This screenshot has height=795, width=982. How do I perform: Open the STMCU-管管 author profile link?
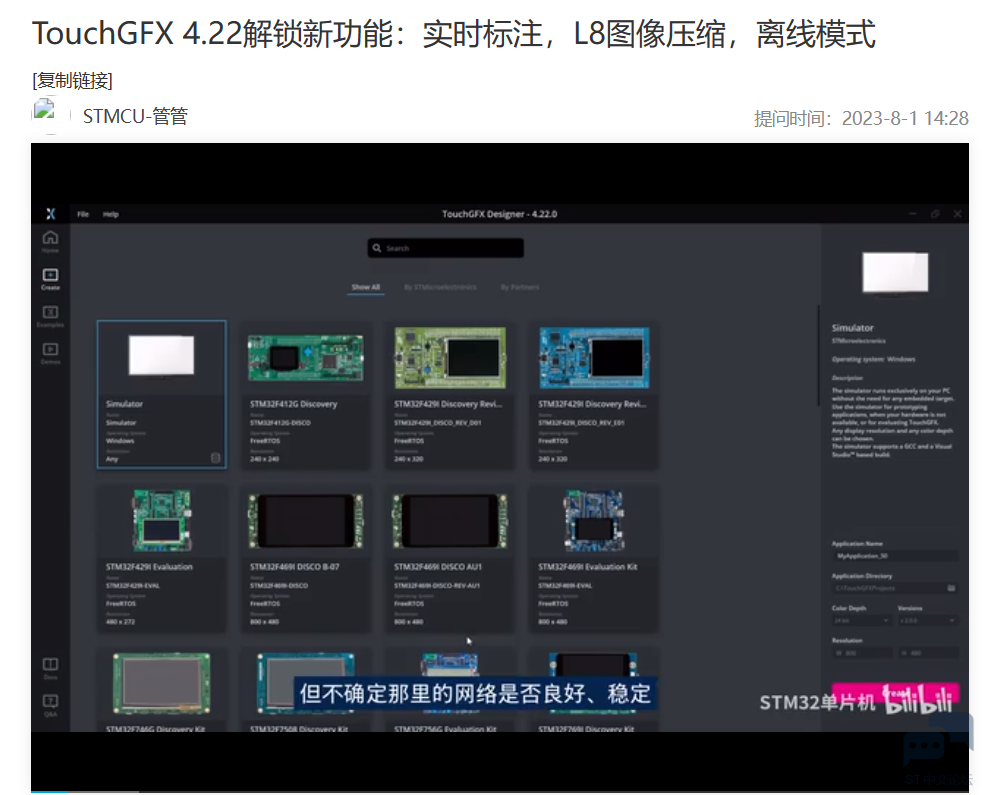[x=135, y=117]
